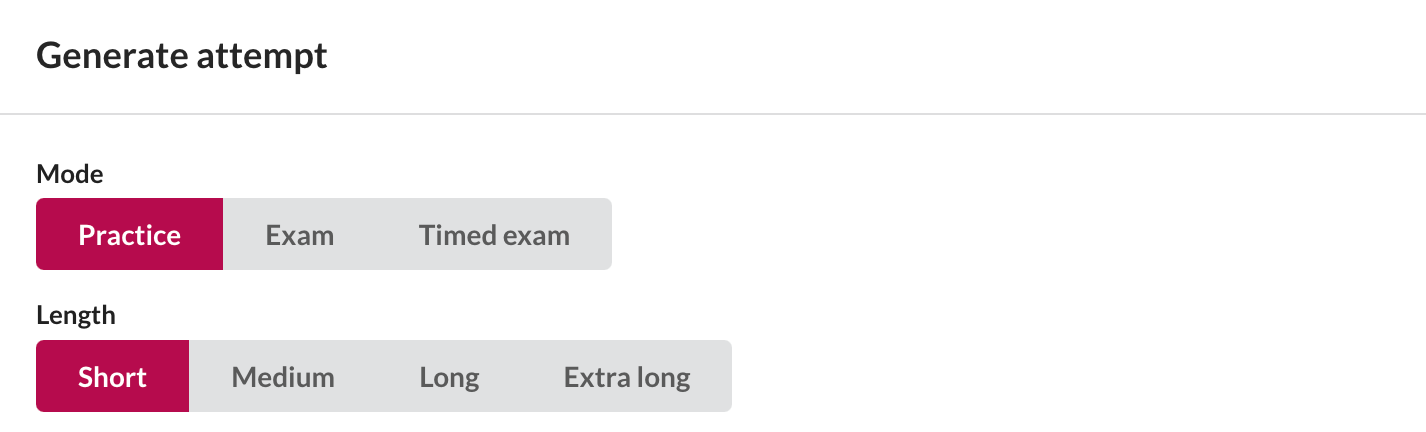Click the label above the Short button
Image resolution: width=1426 pixels, height=432 pixels.
tap(76, 316)
